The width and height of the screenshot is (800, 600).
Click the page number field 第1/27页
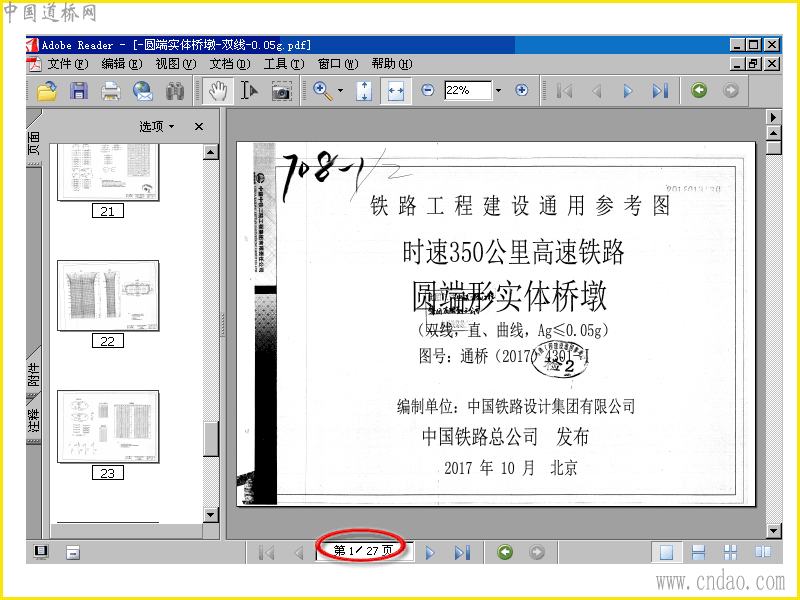tap(363, 551)
